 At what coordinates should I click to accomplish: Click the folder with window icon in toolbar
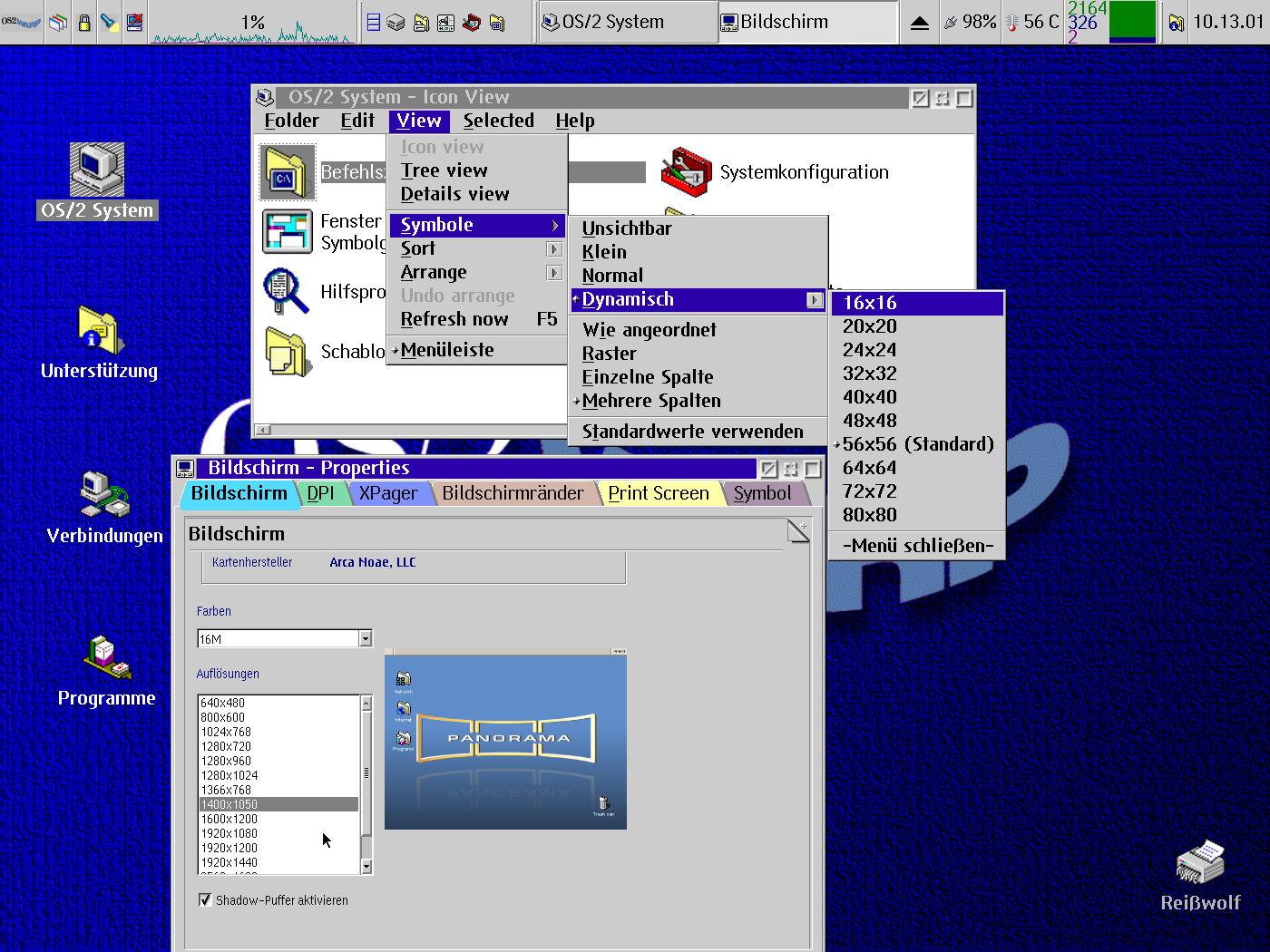point(497,22)
